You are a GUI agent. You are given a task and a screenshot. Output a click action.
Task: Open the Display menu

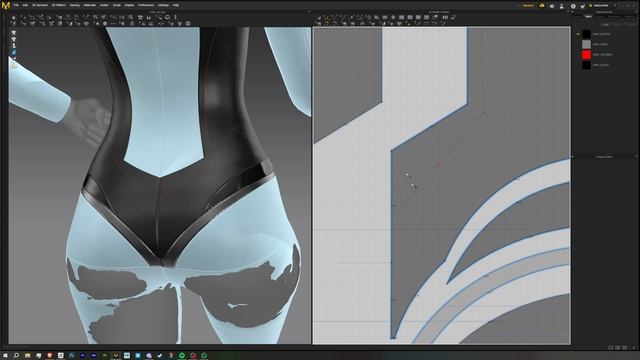[x=129, y=5]
